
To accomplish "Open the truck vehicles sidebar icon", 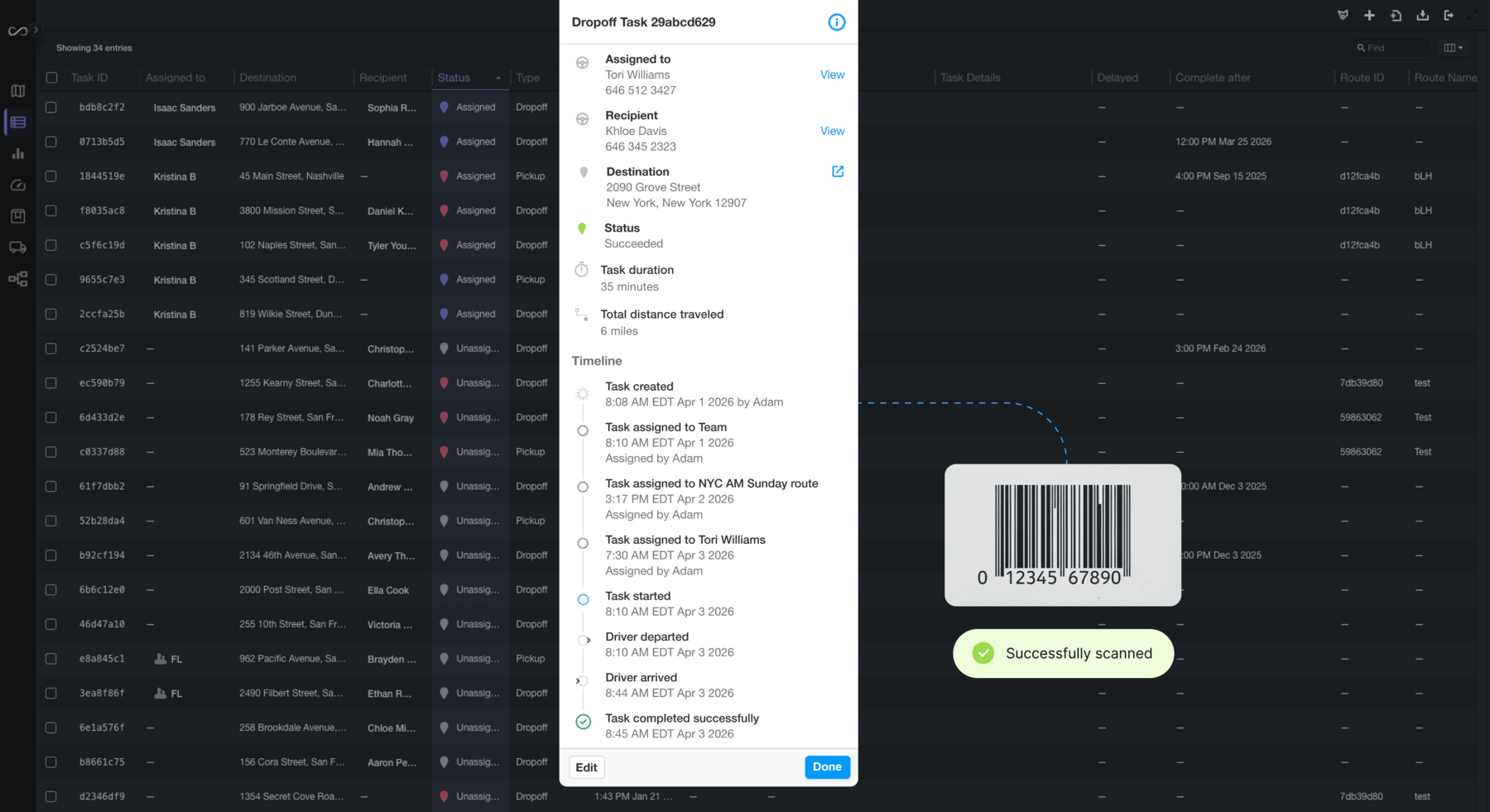I will [17, 247].
